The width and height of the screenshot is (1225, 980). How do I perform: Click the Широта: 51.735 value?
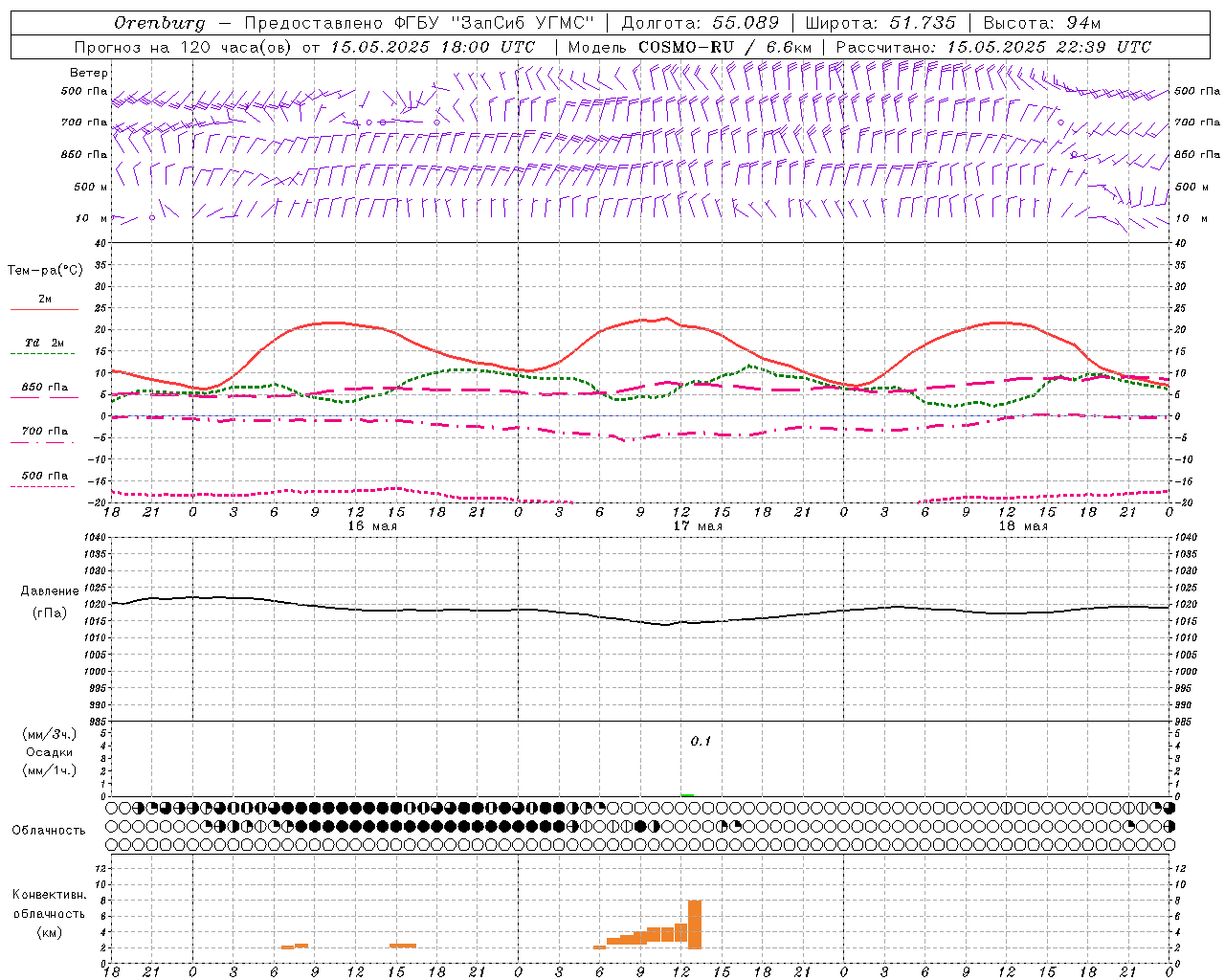[x=880, y=23]
